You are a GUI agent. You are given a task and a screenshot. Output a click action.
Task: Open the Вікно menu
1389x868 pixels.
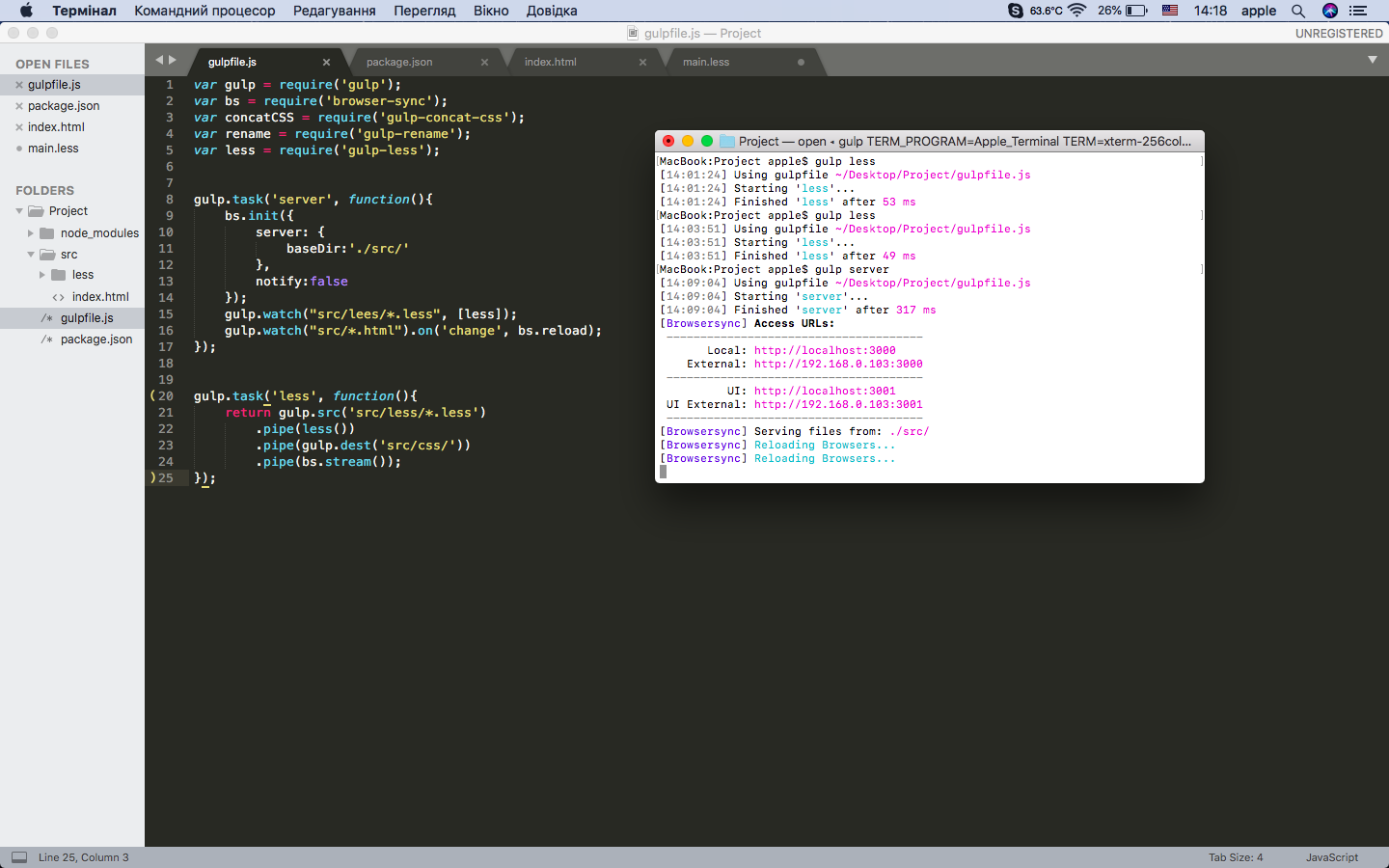(x=491, y=11)
